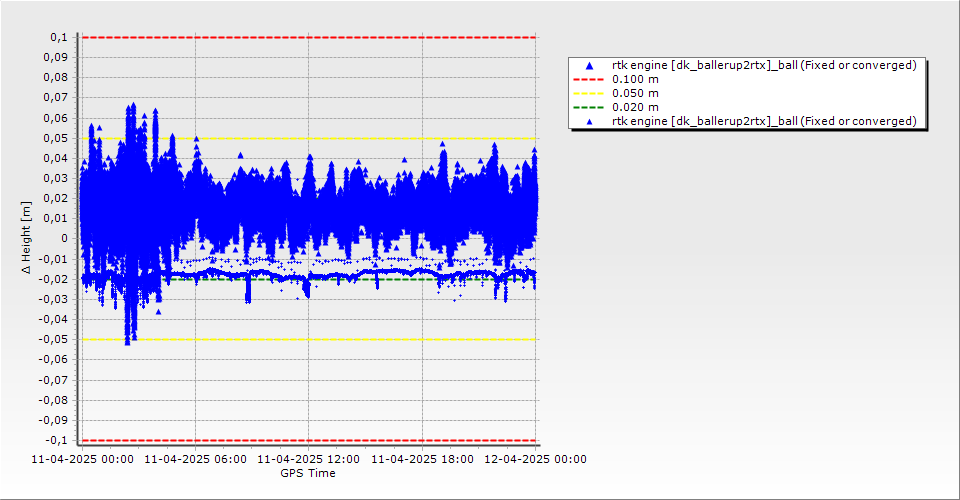Screen dimensions: 960x500
Task: Click the small blue triangle legend marker
Action: 589,122
